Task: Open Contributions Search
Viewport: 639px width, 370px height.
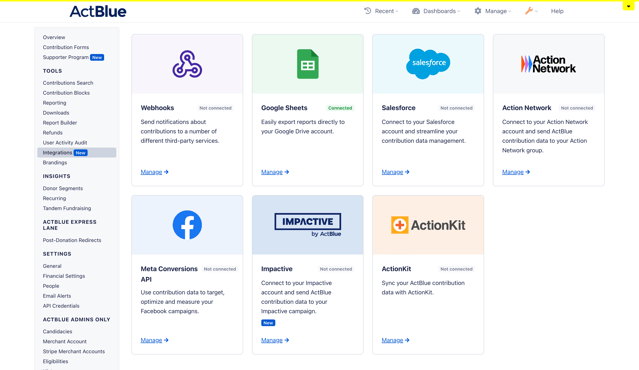Action: [x=68, y=83]
